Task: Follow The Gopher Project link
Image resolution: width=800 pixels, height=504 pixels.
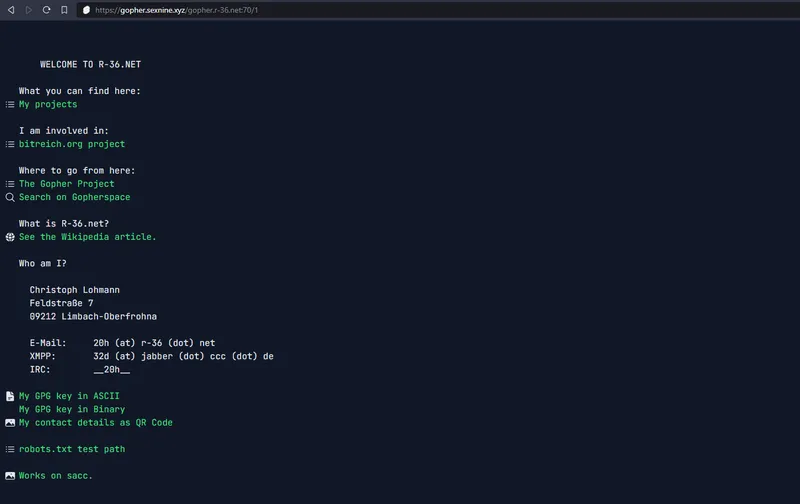Action: (66, 184)
